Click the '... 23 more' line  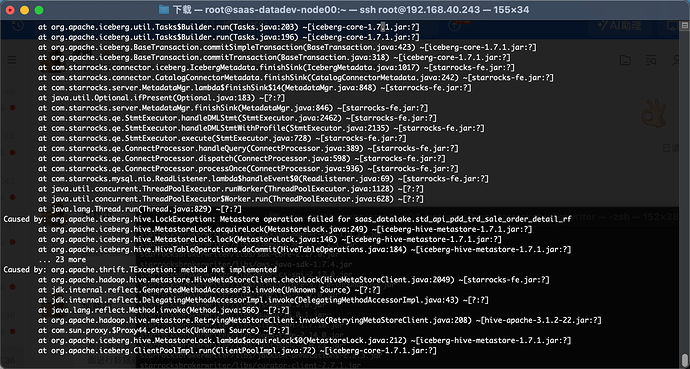pos(62,259)
